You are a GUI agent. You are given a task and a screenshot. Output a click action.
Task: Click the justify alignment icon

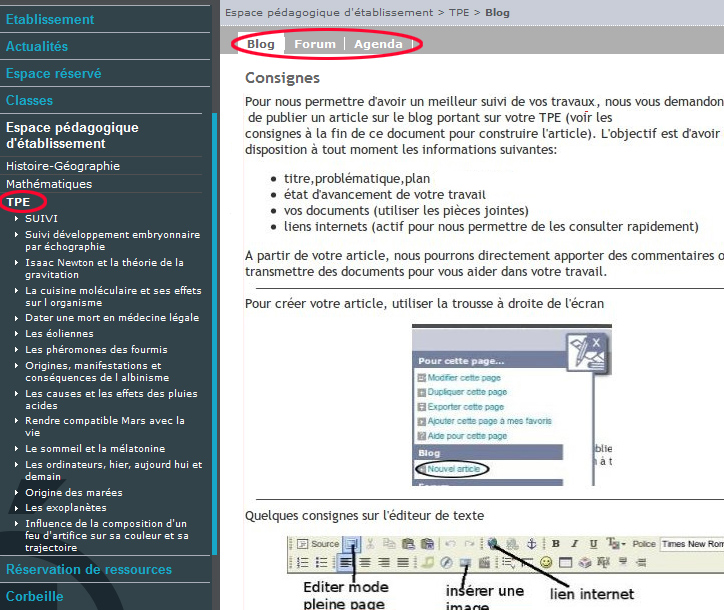[x=403, y=562]
